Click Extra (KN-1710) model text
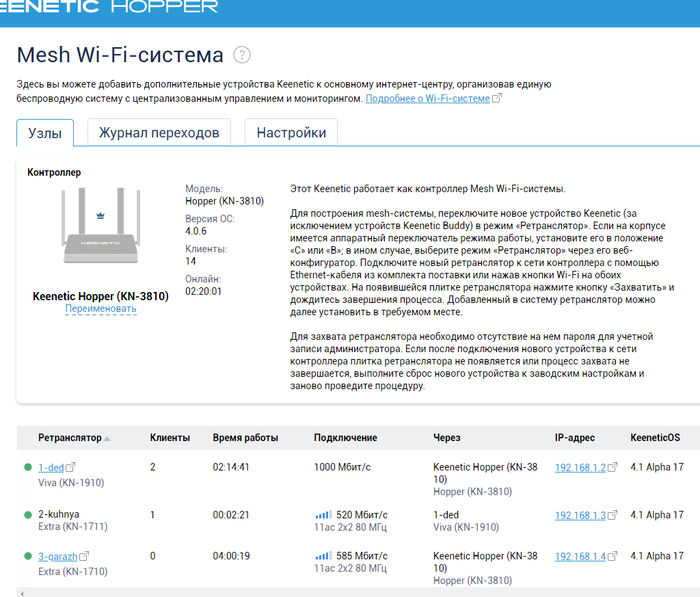The height and width of the screenshot is (597, 700). [73, 572]
